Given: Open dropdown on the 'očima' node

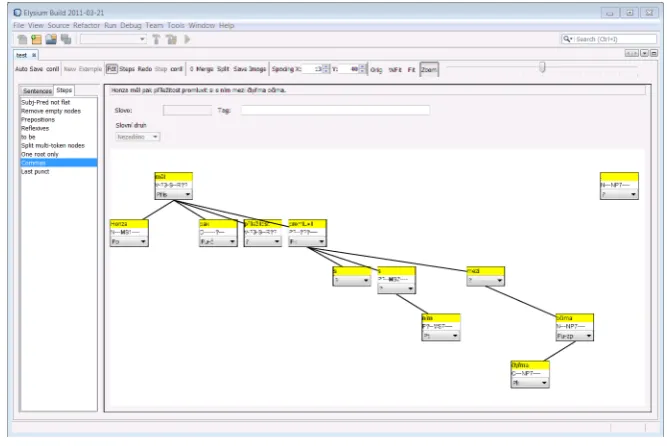Looking at the screenshot, I should point(574,336).
